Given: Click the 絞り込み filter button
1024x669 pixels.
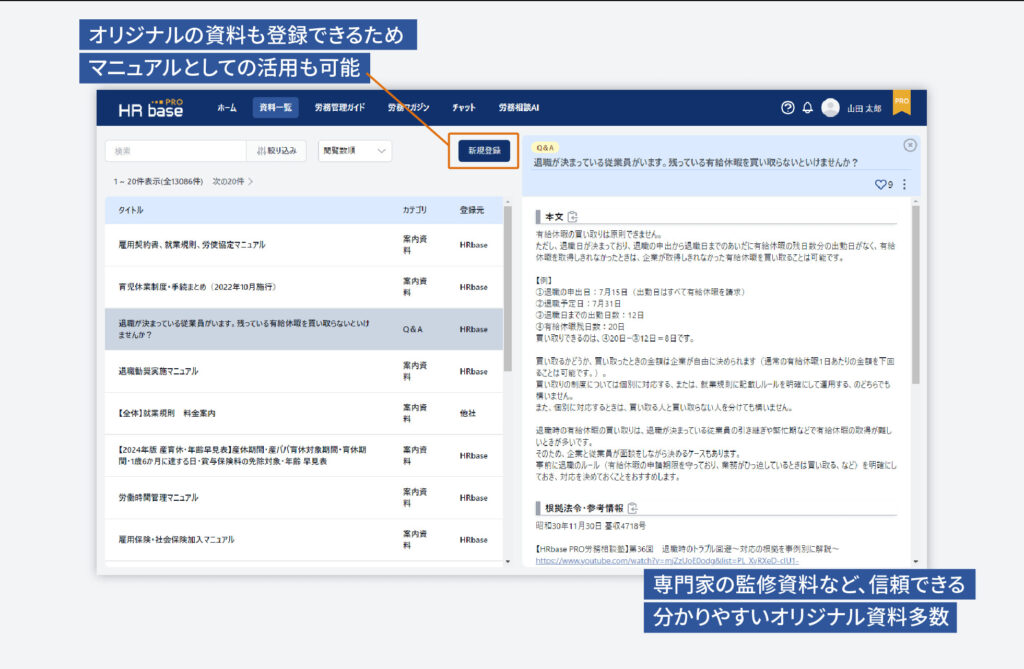Looking at the screenshot, I should click(277, 151).
